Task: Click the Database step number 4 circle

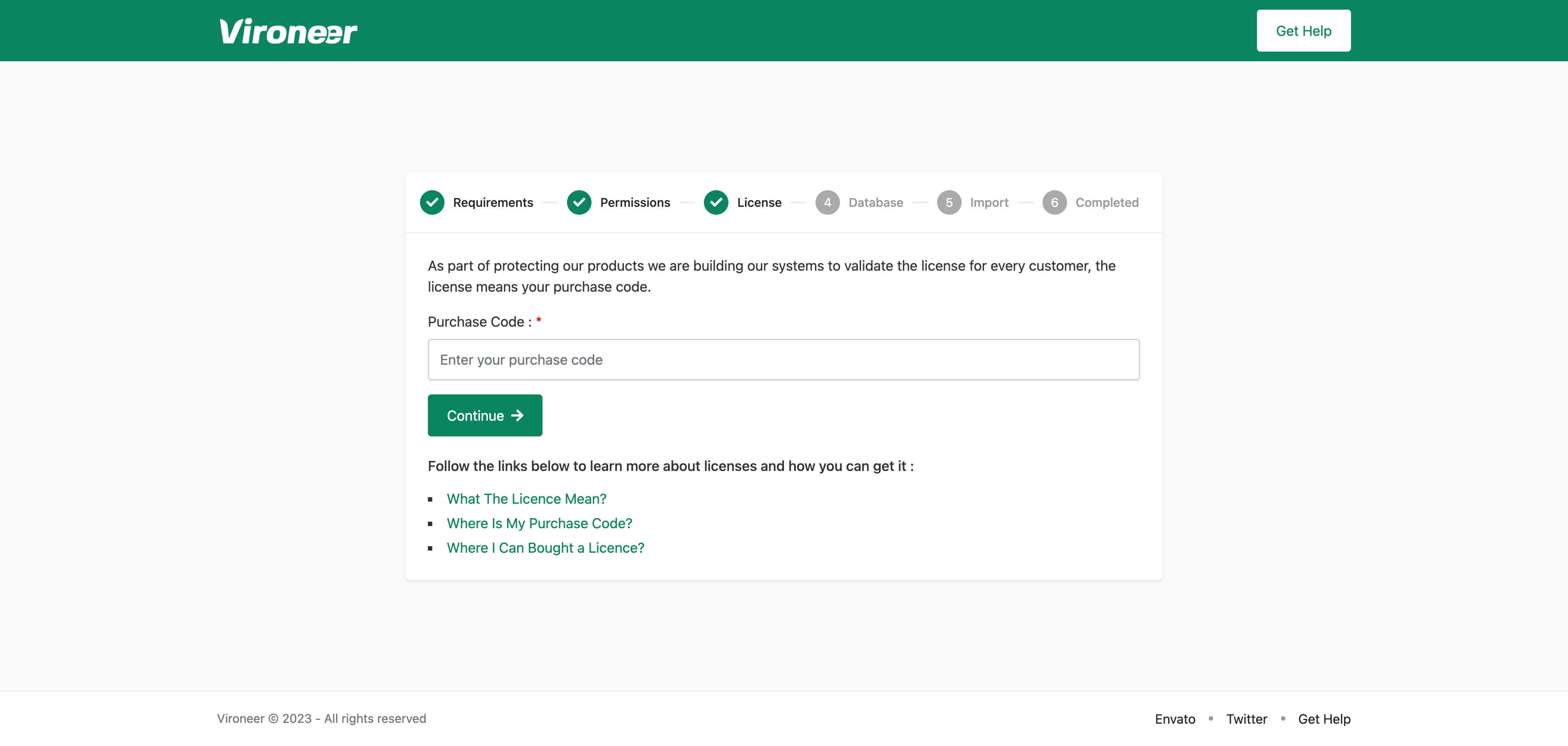Action: (x=827, y=202)
